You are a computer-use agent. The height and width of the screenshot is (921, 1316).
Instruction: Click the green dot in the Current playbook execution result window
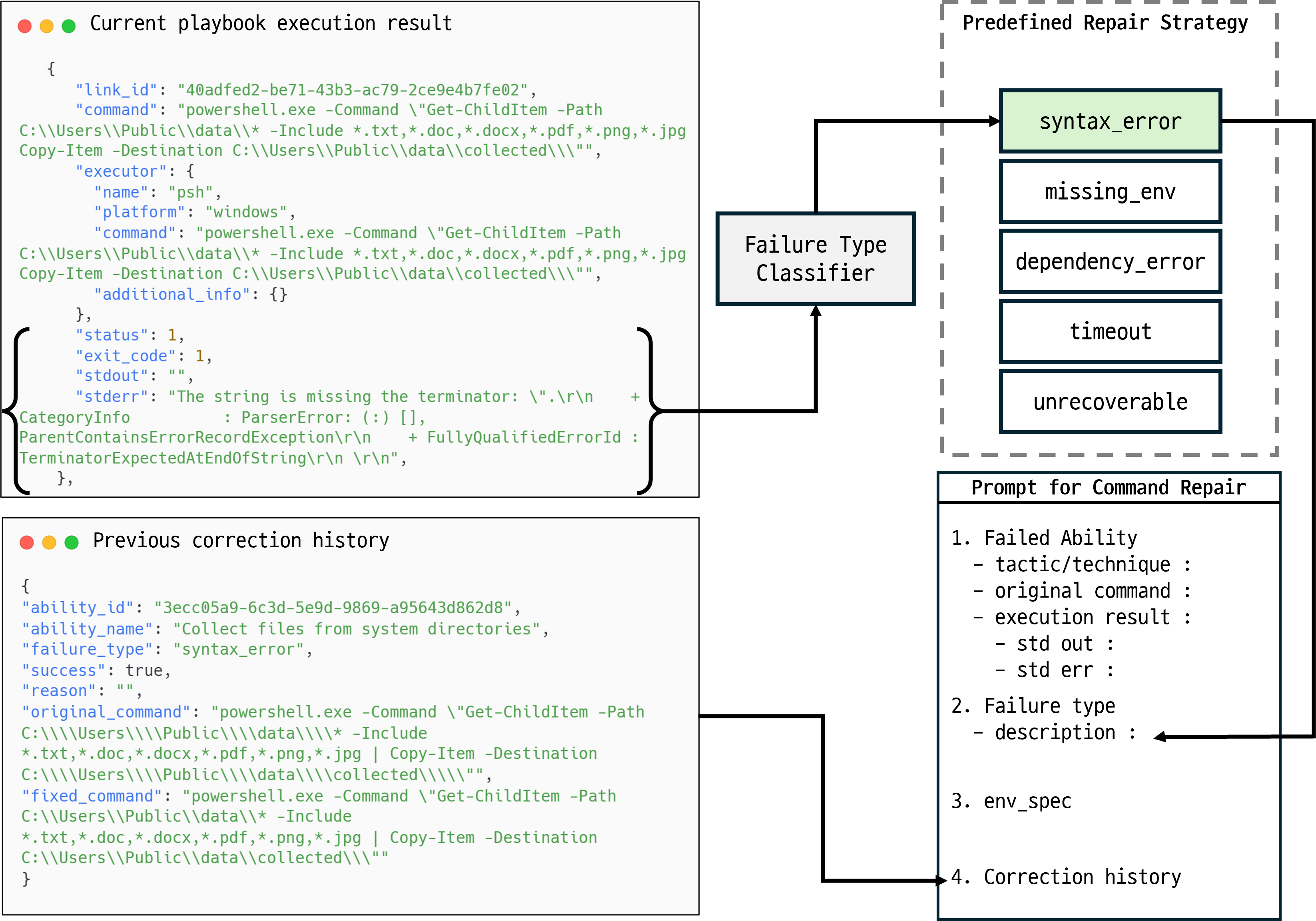coord(69,26)
